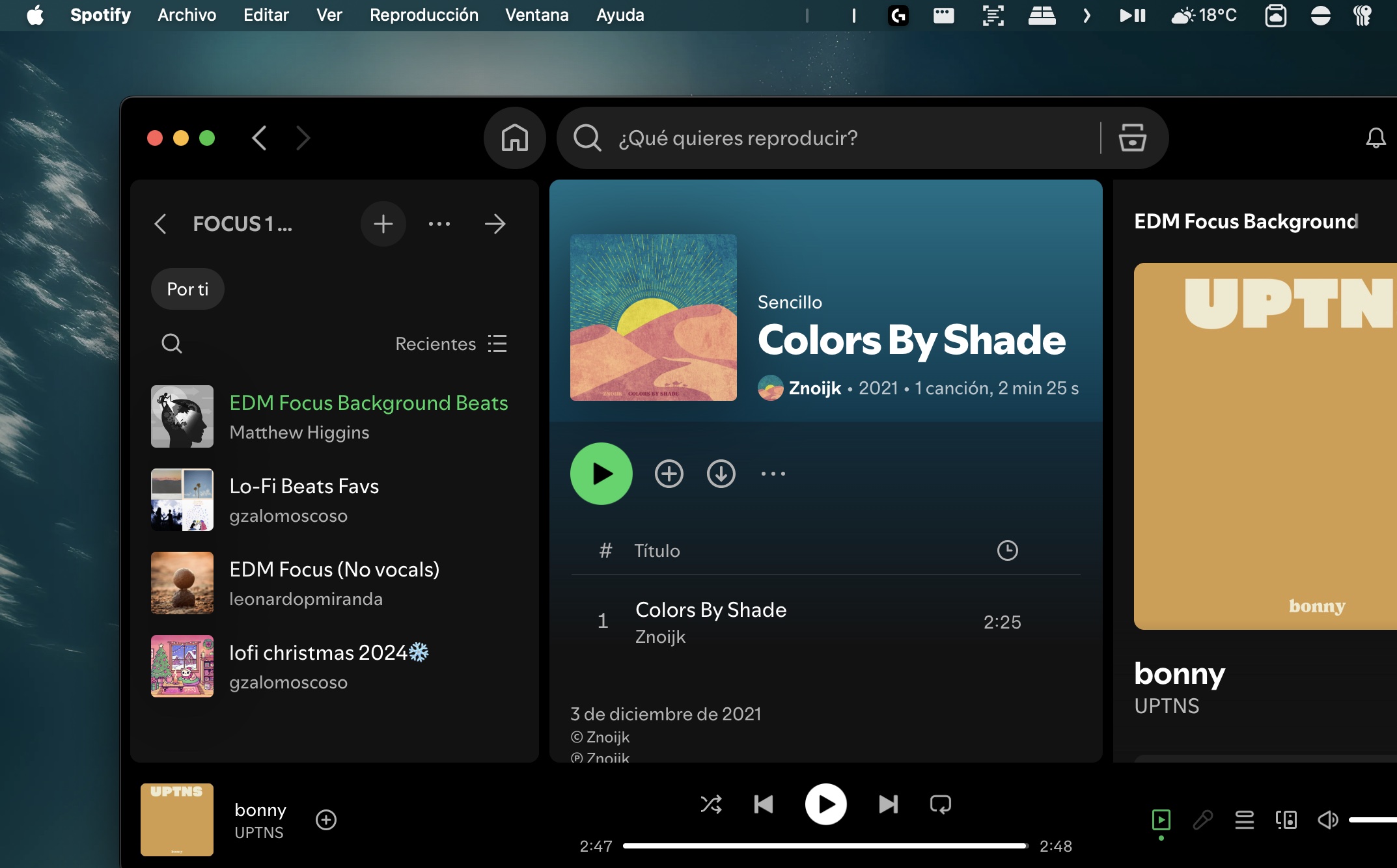Open notifications bell

click(x=1376, y=138)
